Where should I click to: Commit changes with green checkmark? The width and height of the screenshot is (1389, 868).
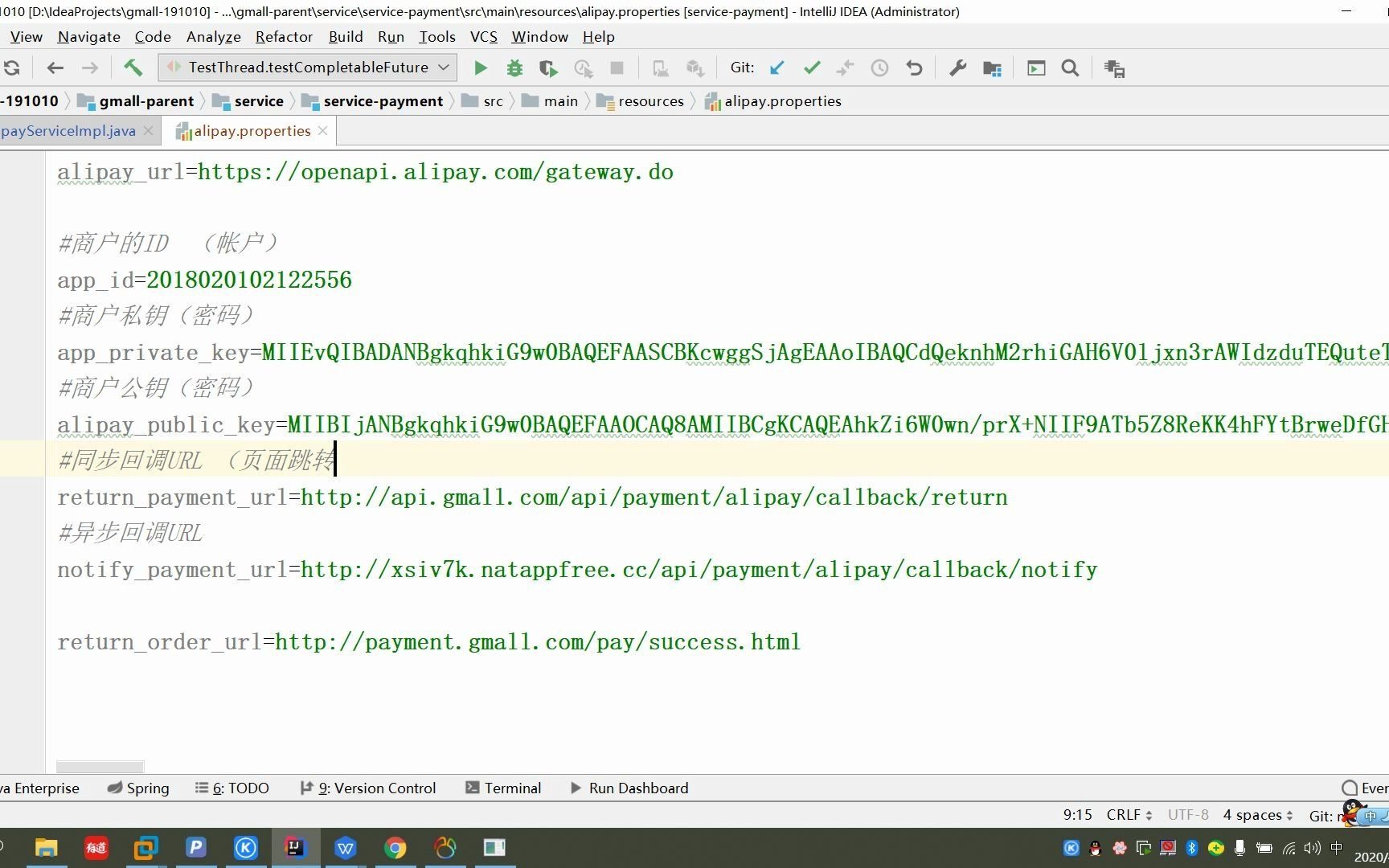tap(812, 68)
